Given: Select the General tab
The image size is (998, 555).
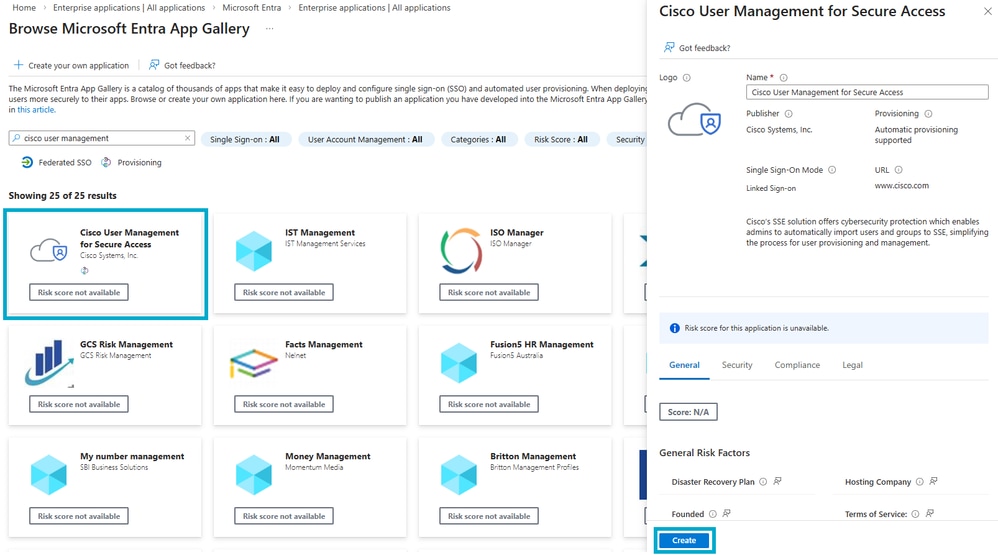Looking at the screenshot, I should click(684, 365).
